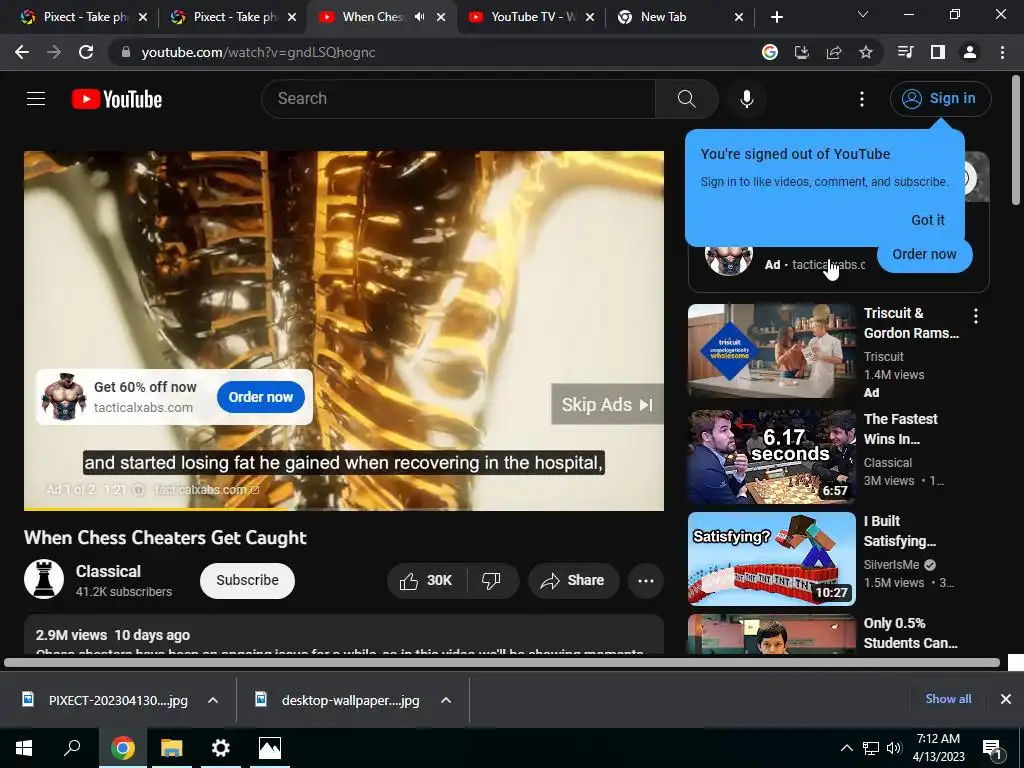Image resolution: width=1024 pixels, height=768 pixels.
Task: Toggle the Chrome side panel icon
Action: click(x=938, y=52)
